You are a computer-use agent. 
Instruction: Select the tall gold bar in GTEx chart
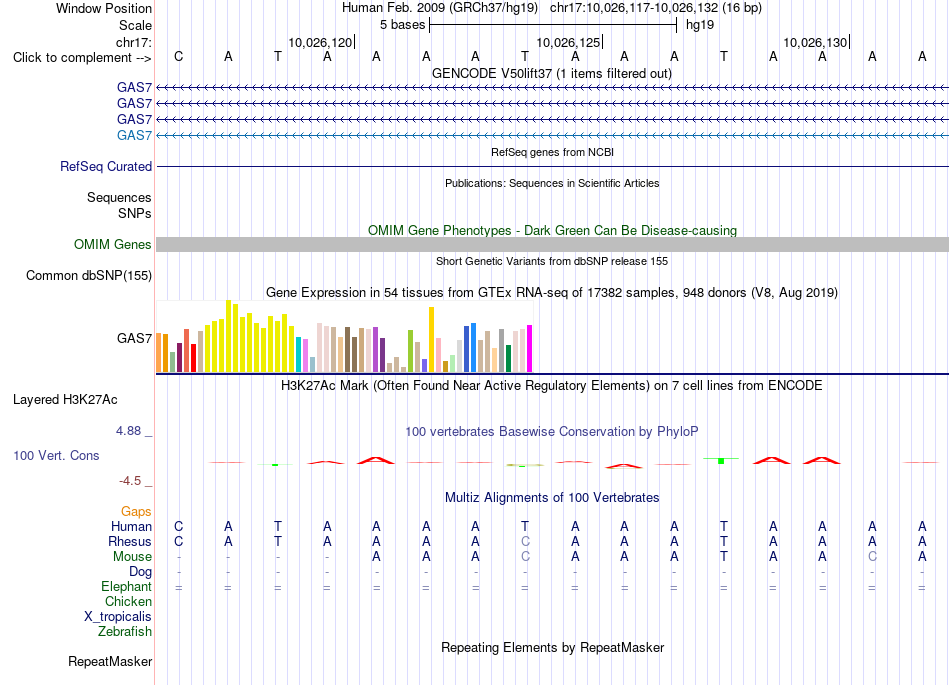pos(431,339)
